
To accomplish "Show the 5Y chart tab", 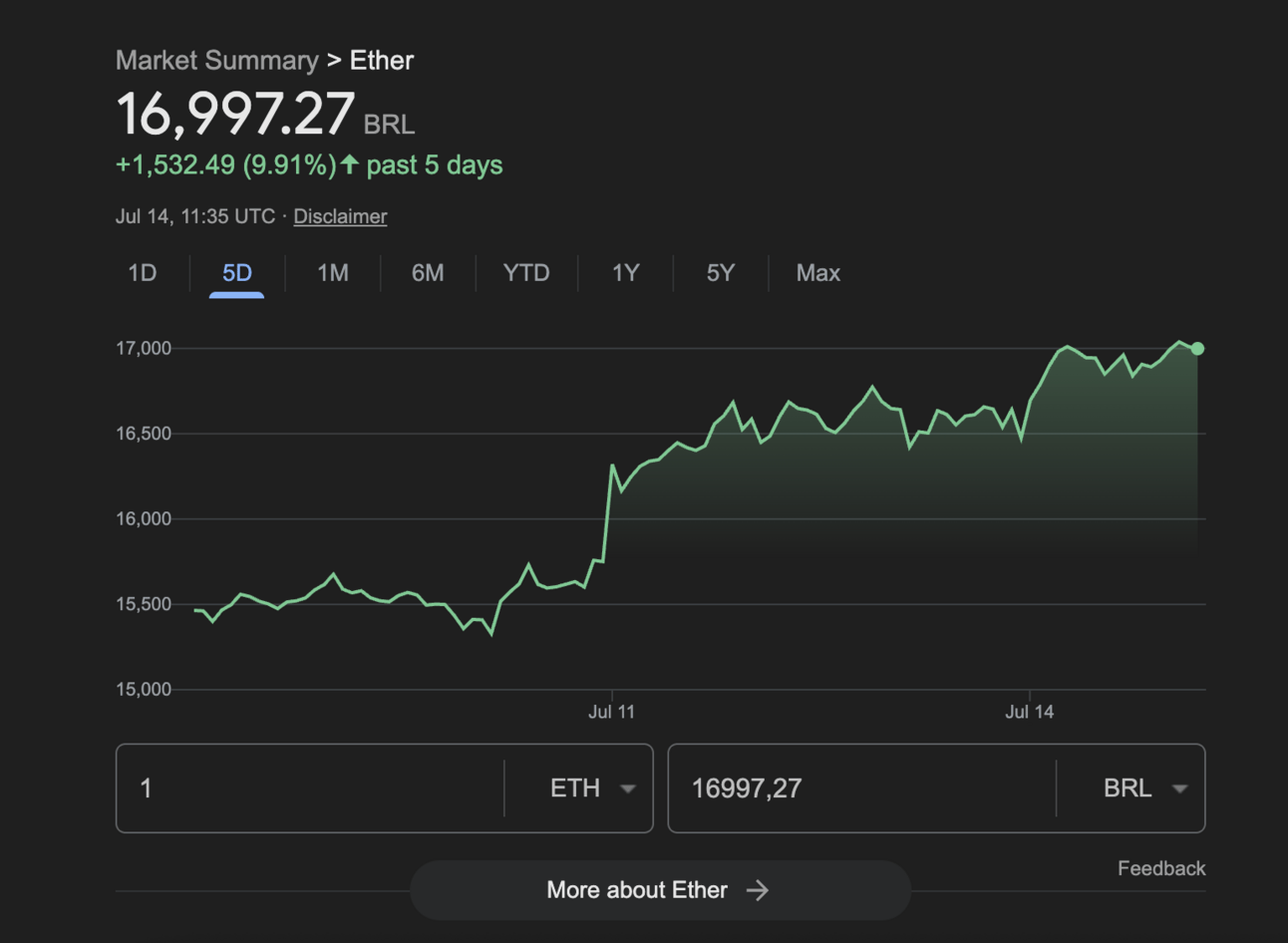I will pos(721,273).
